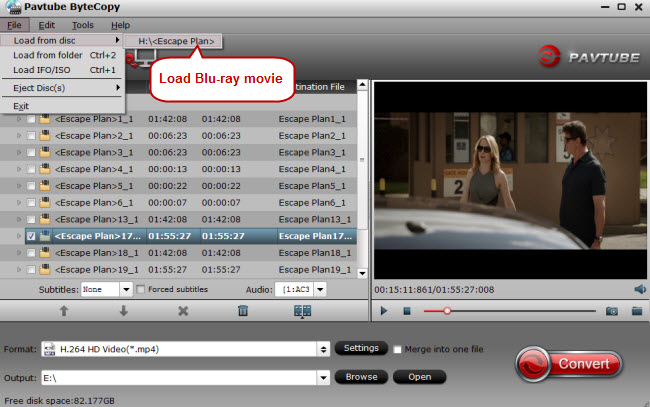
Task: Click the trash bin delete icon
Action: [243, 310]
